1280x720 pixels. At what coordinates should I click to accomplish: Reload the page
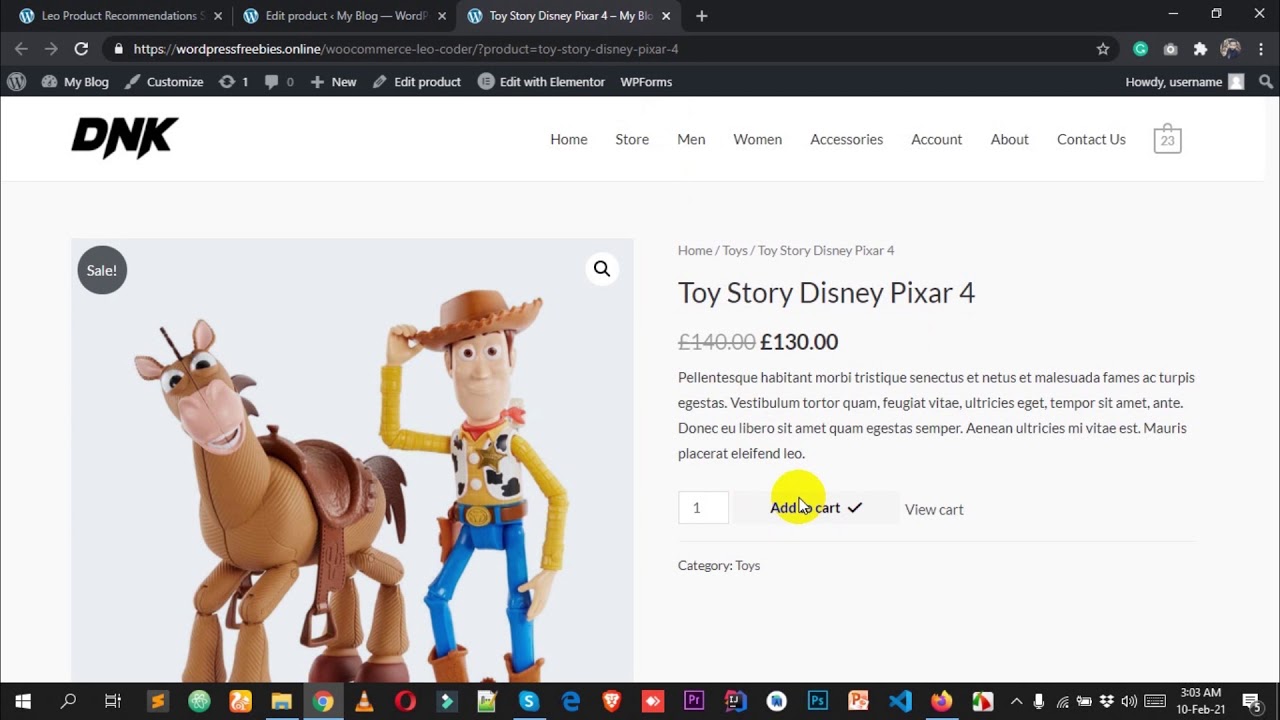(81, 49)
